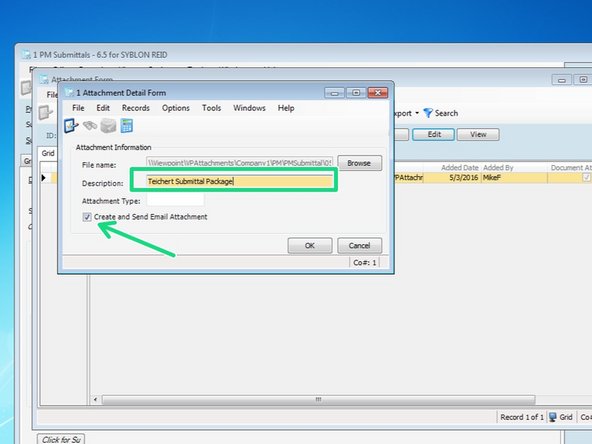592x444 pixels.
Task: Click the View button in Attachment Form
Action: tap(478, 134)
